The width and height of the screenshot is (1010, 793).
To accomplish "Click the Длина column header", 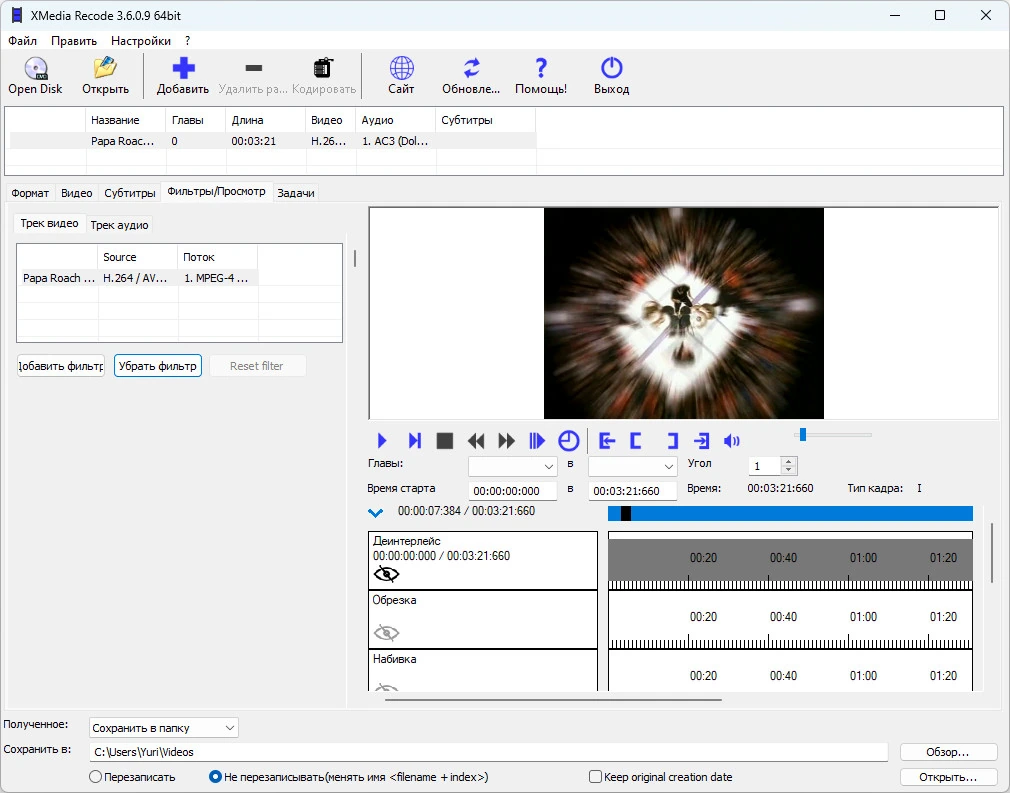I will click(265, 120).
